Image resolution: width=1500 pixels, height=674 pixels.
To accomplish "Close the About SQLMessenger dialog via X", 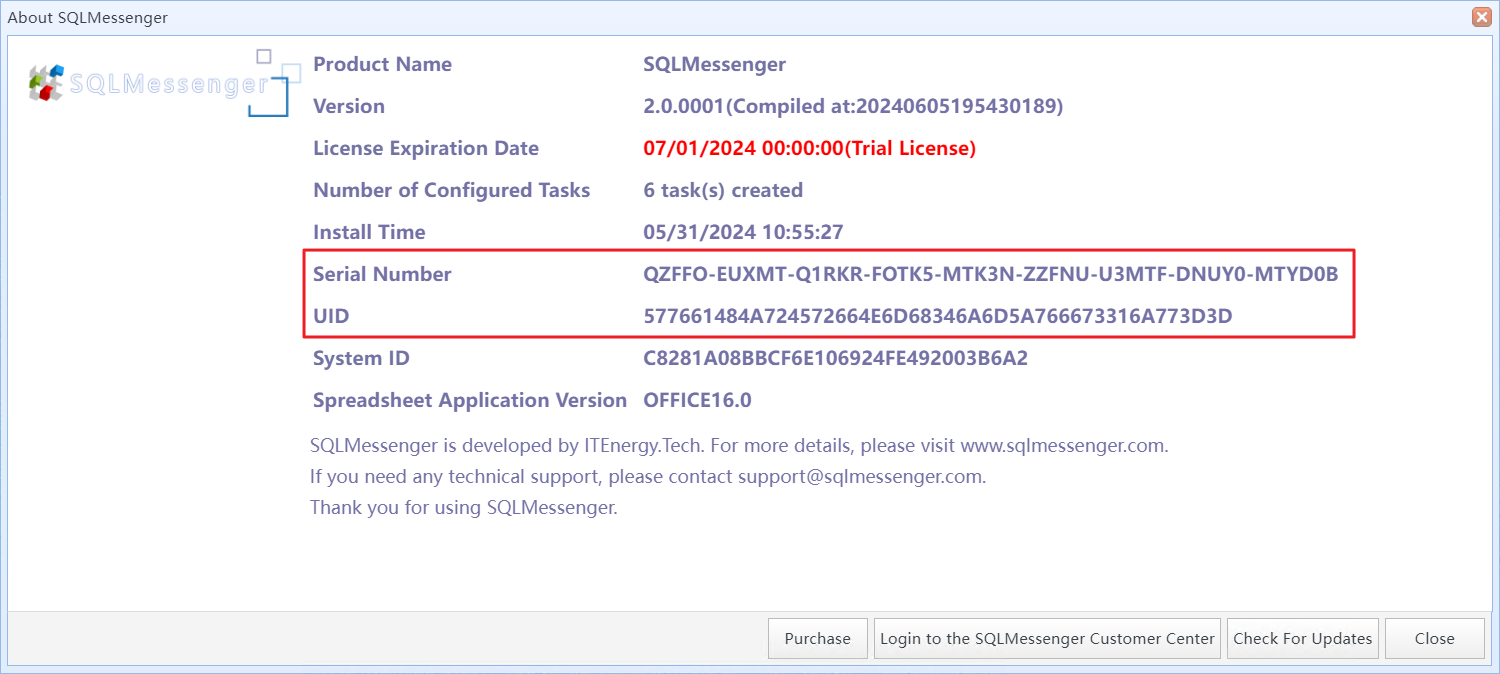I will point(1481,17).
